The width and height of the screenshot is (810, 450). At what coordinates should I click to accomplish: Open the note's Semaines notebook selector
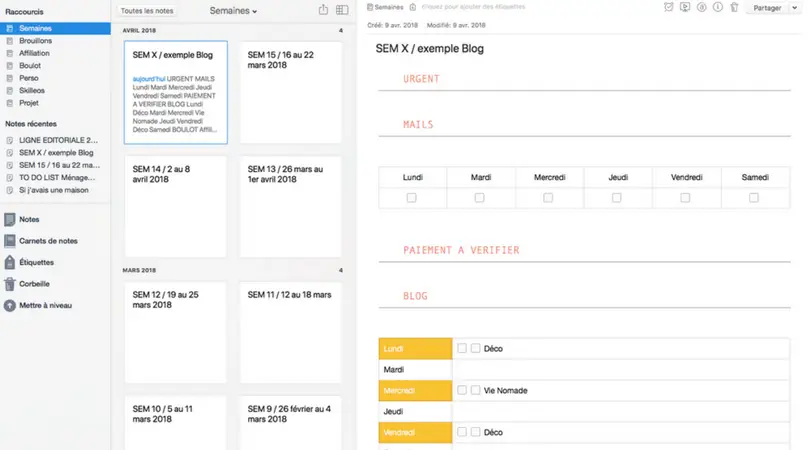(389, 7)
